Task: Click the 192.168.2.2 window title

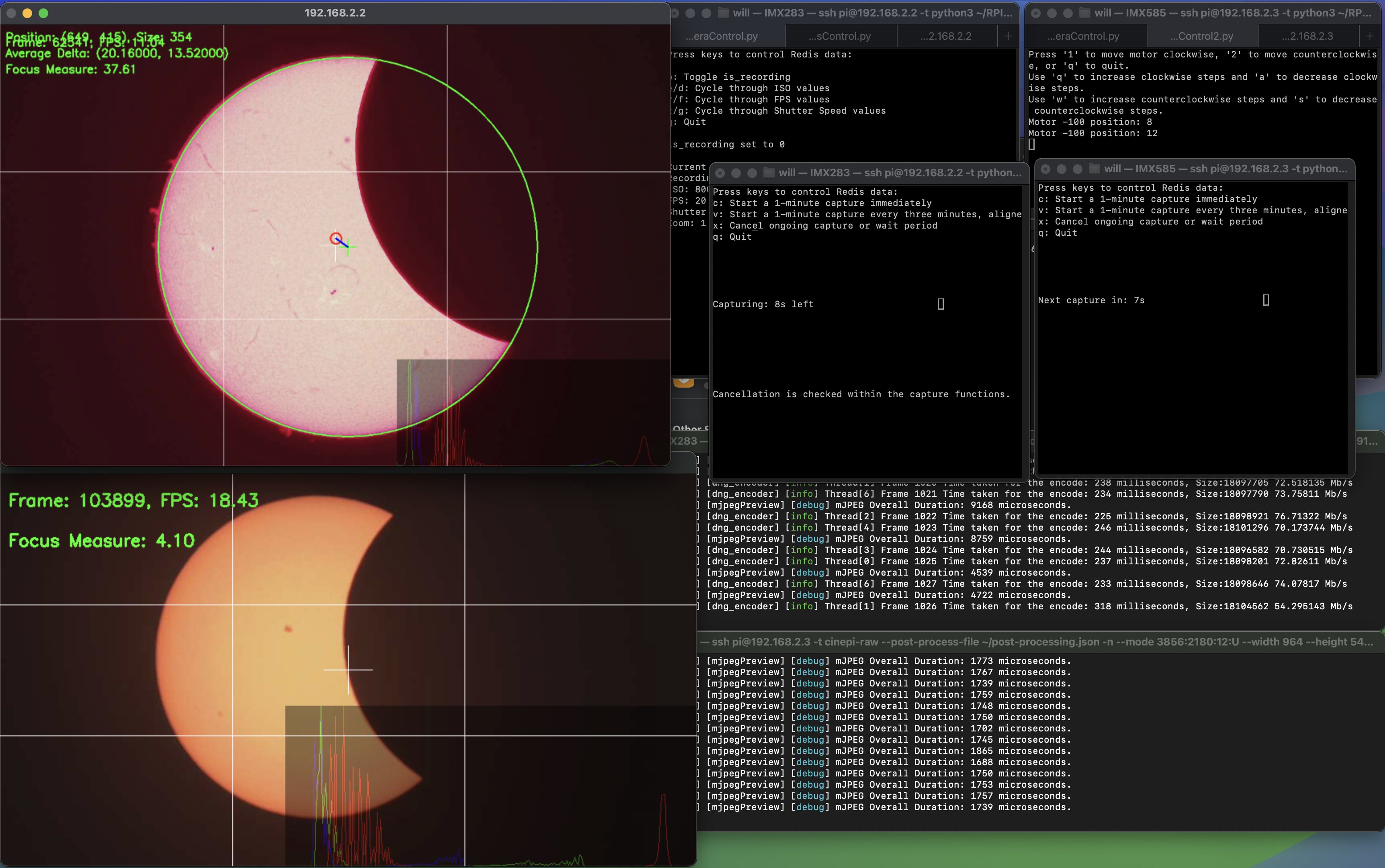Action: [x=335, y=12]
